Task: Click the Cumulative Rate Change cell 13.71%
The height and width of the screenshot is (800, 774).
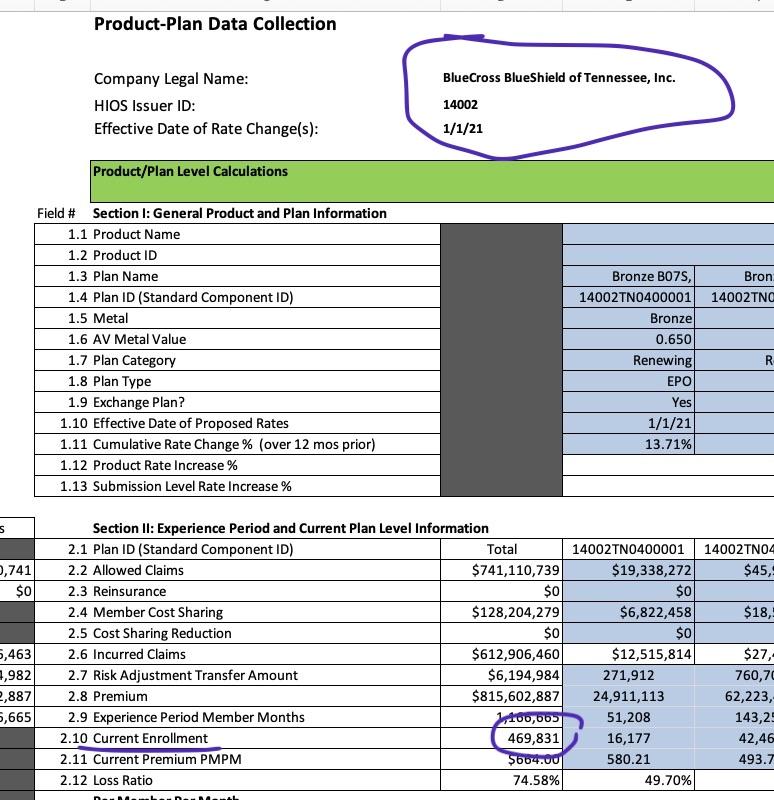Action: [669, 444]
